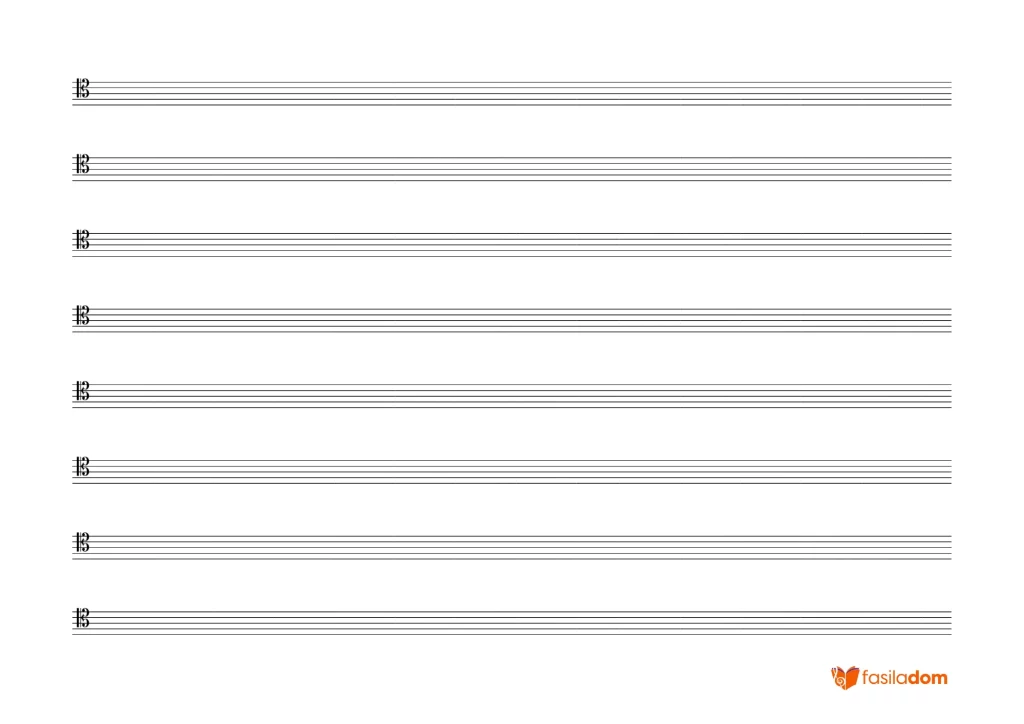Click the alto clef on the first staff
The image size is (1024, 724).
pos(83,88)
